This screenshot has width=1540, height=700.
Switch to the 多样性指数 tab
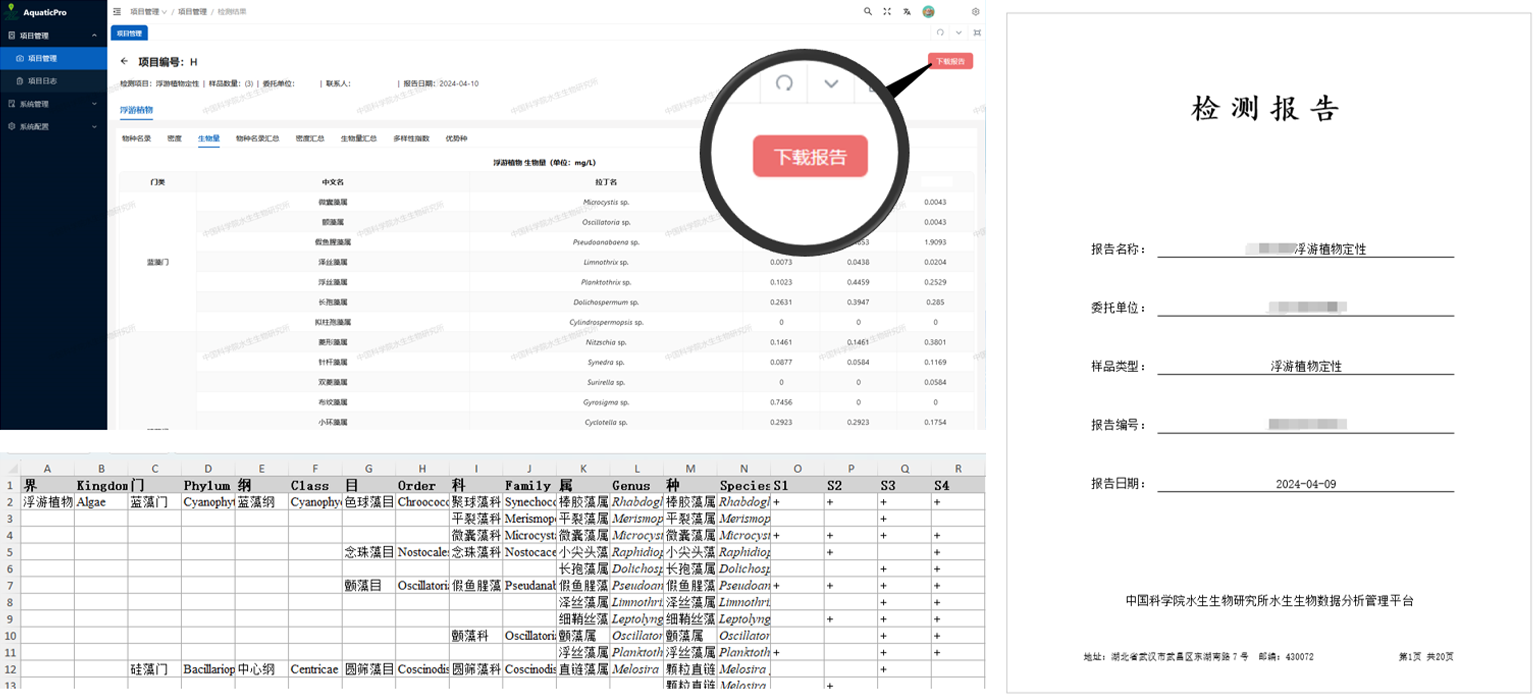(x=411, y=138)
